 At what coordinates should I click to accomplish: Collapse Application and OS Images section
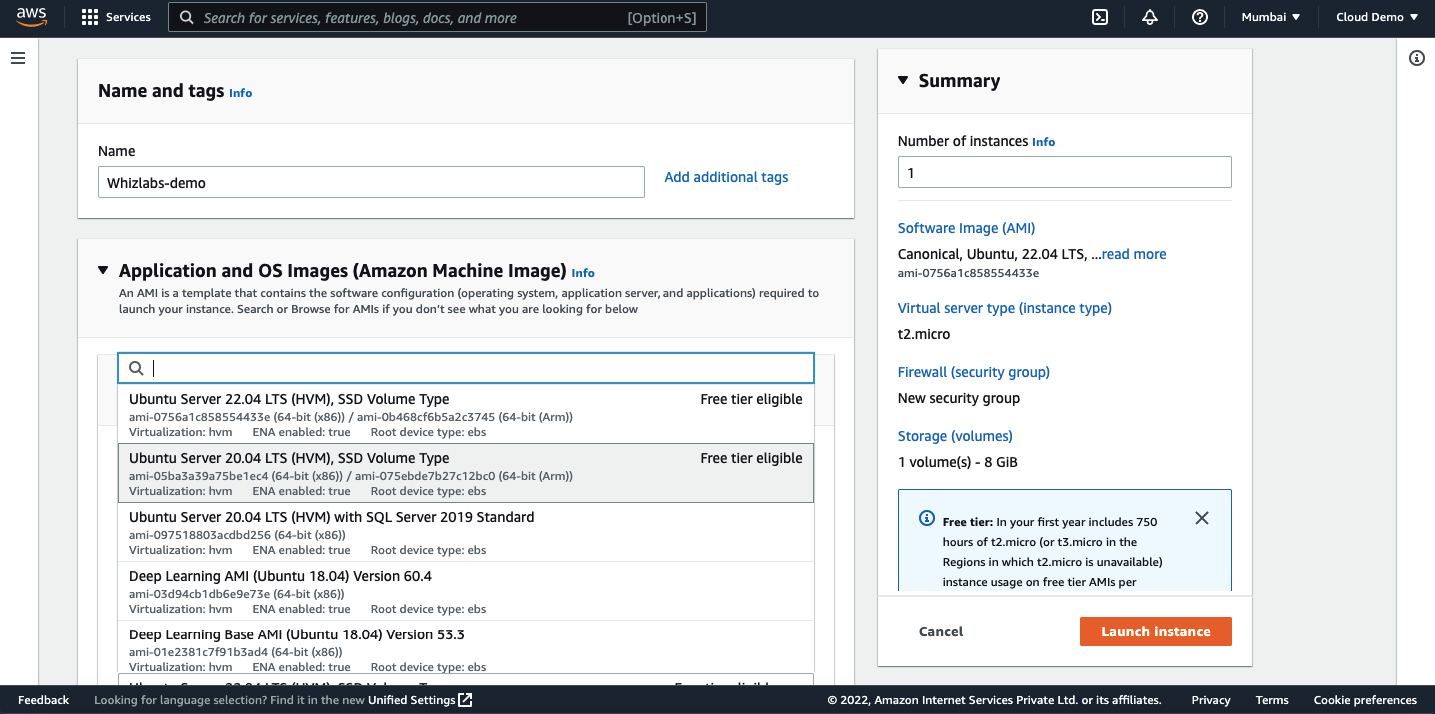coord(103,270)
